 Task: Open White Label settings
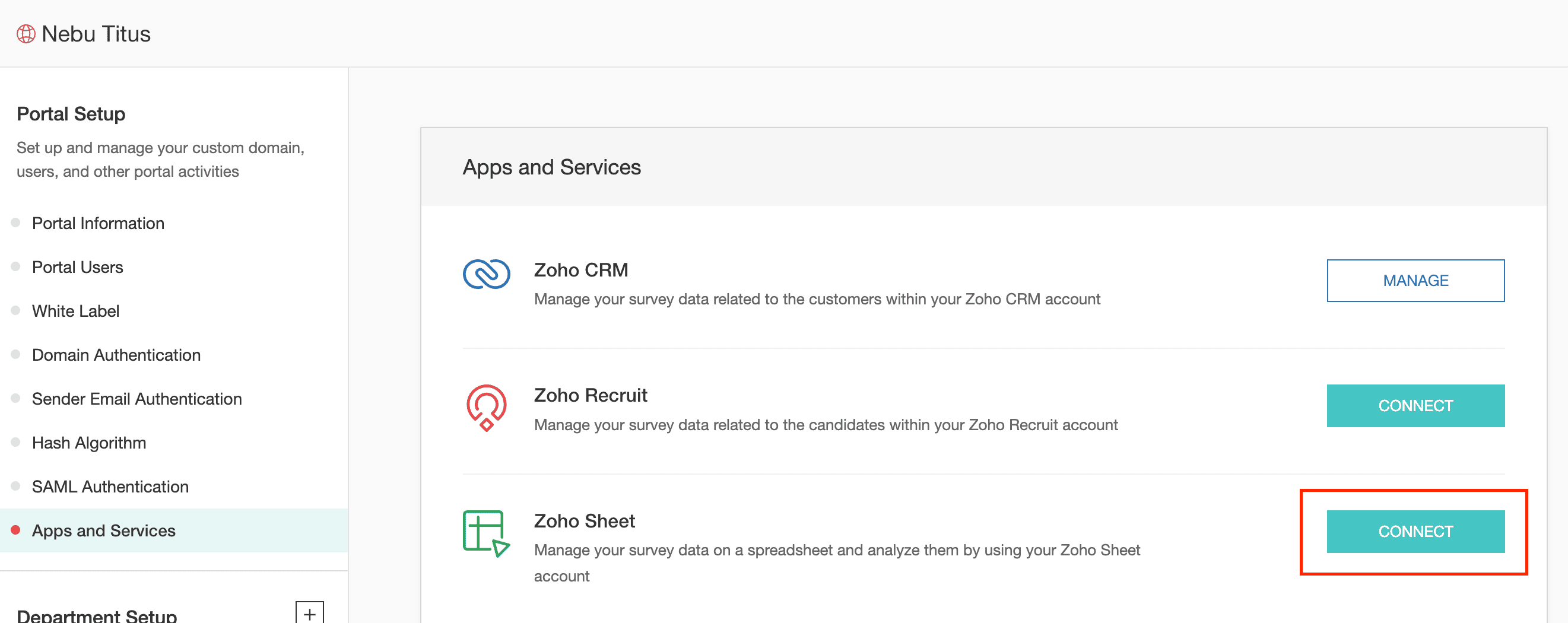[75, 311]
